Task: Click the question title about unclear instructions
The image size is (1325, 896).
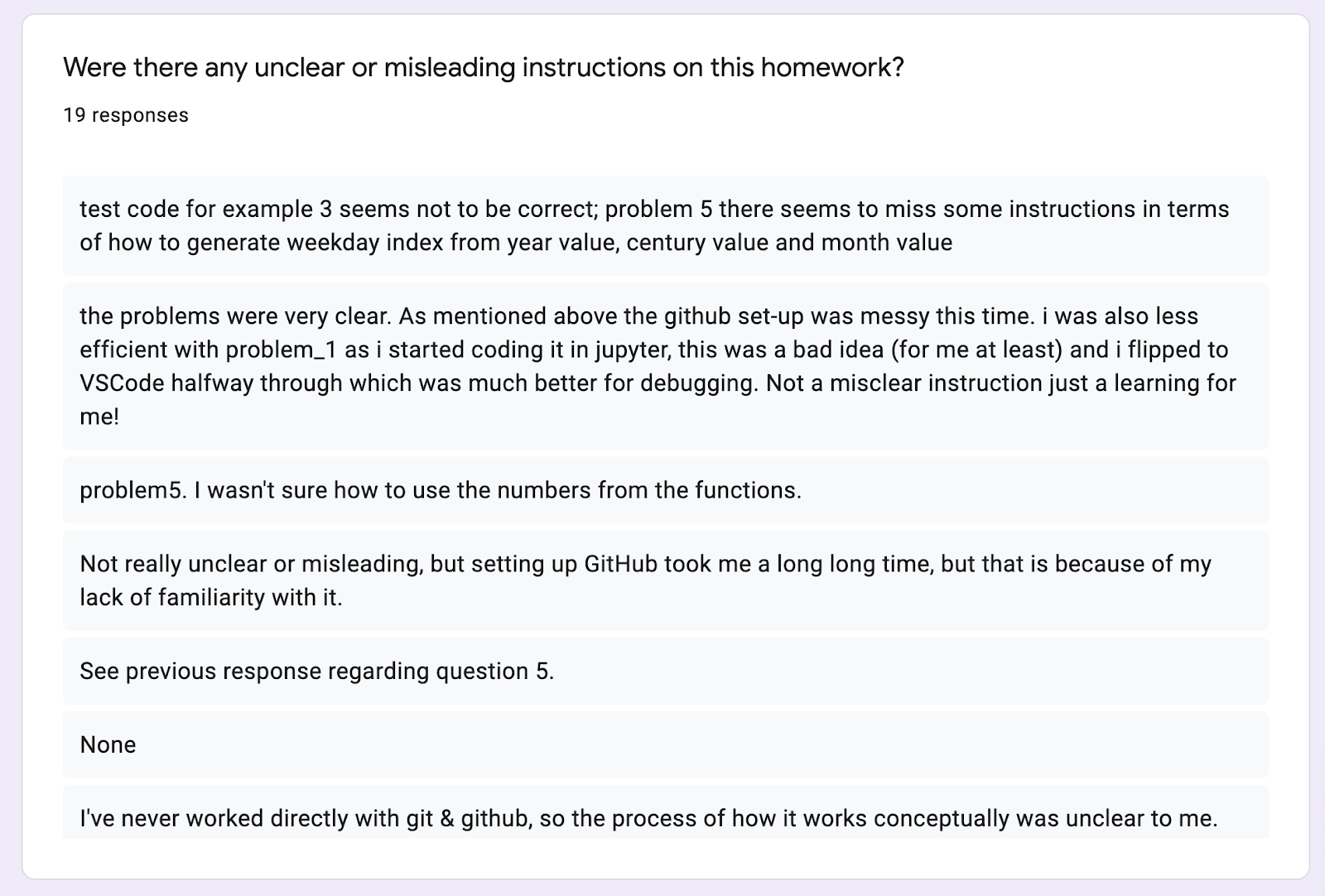Action: click(483, 67)
